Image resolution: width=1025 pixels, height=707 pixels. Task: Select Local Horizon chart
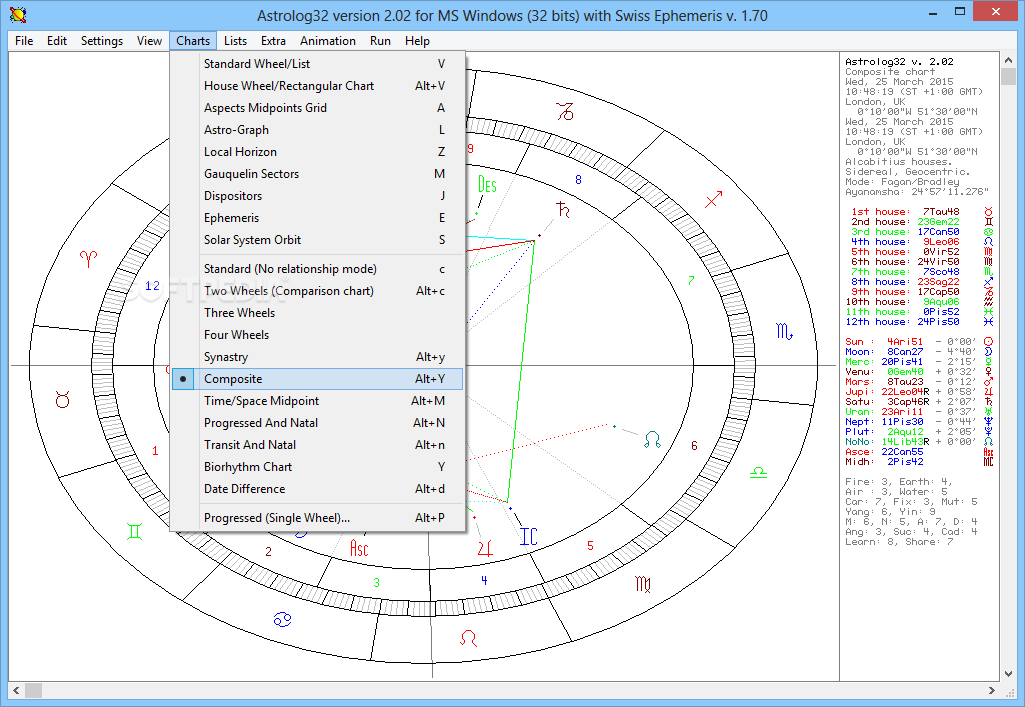pos(317,152)
